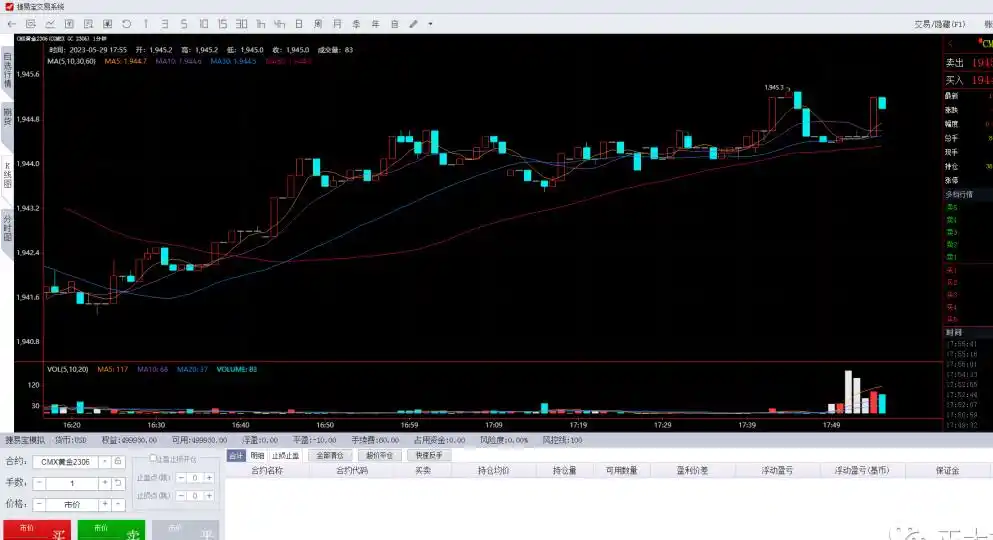993x540 pixels.
Task: Switch to weekly (周) chart period
Action: 318,24
